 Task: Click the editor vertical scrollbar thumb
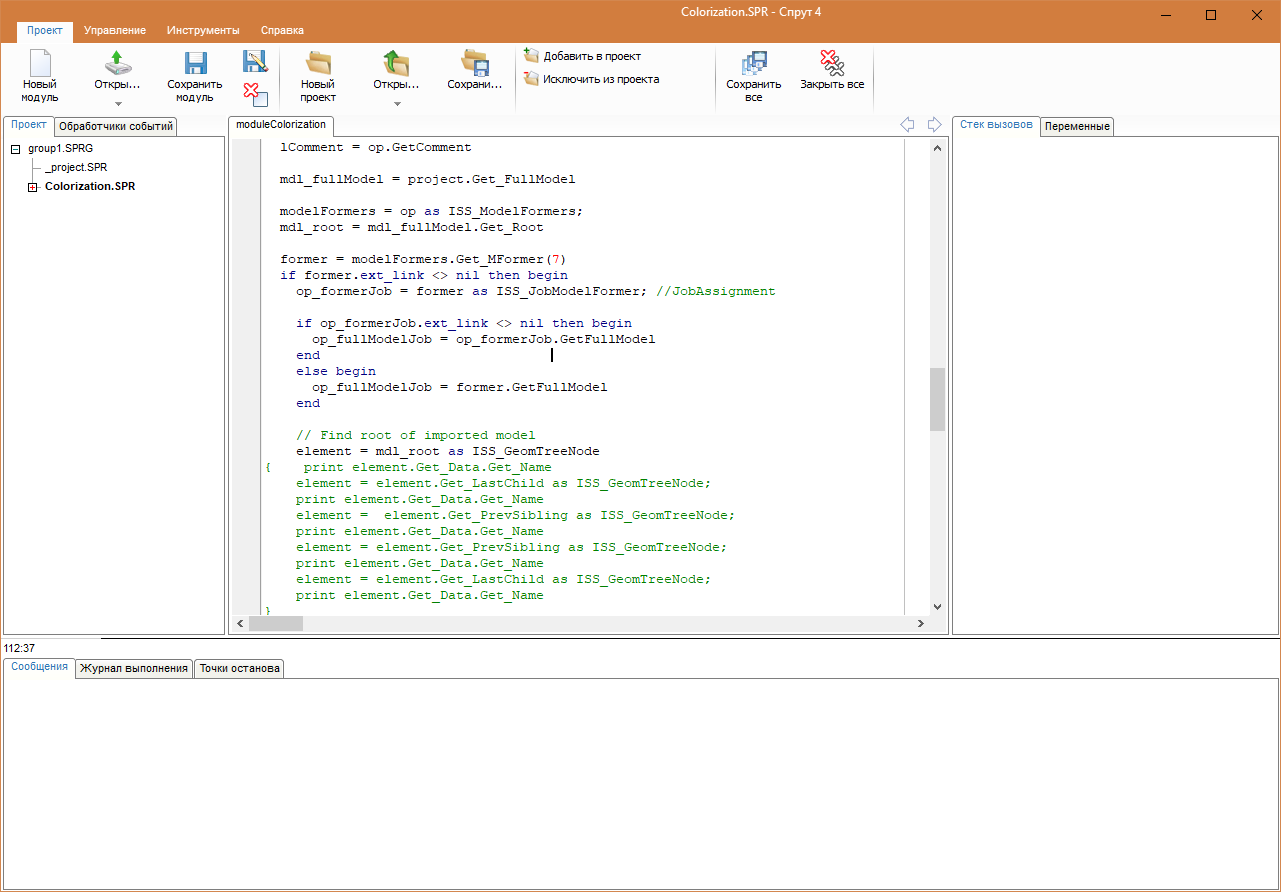pyautogui.click(x=937, y=399)
